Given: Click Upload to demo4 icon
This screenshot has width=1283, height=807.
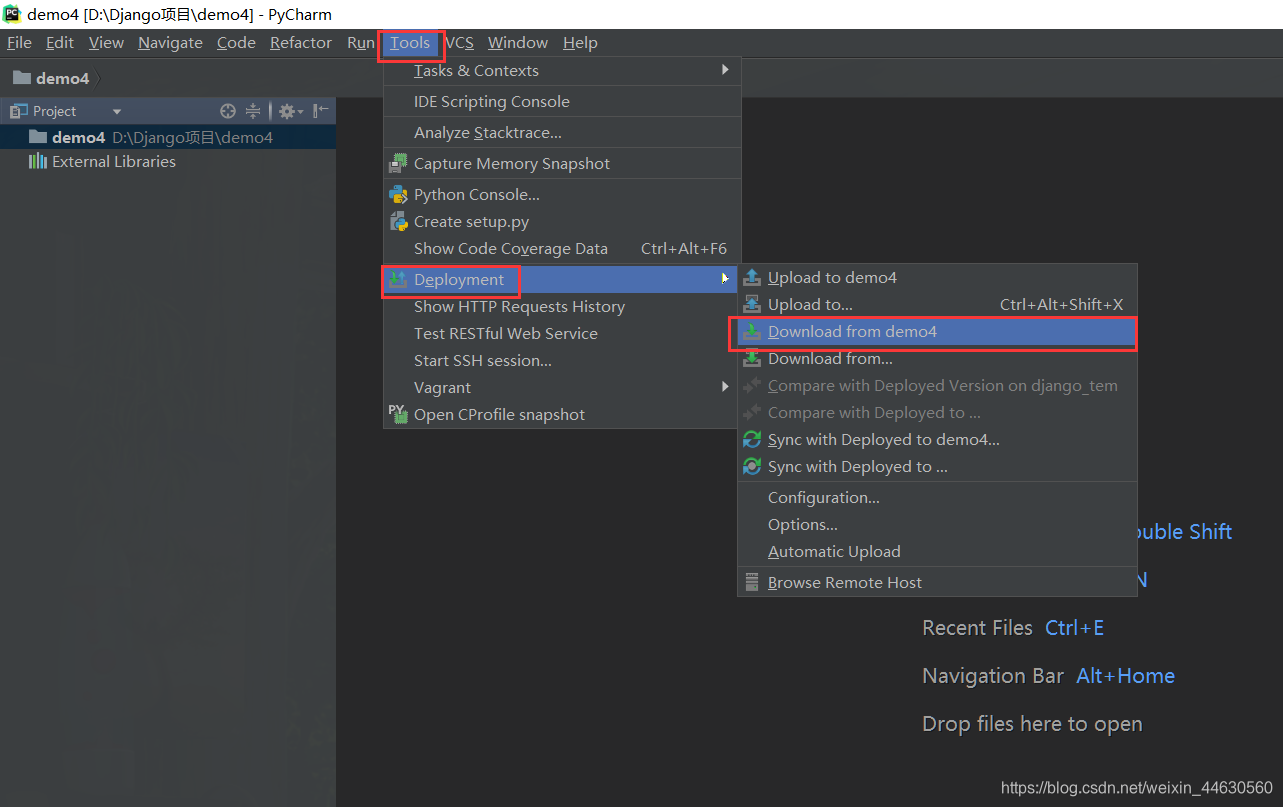Looking at the screenshot, I should (x=752, y=277).
